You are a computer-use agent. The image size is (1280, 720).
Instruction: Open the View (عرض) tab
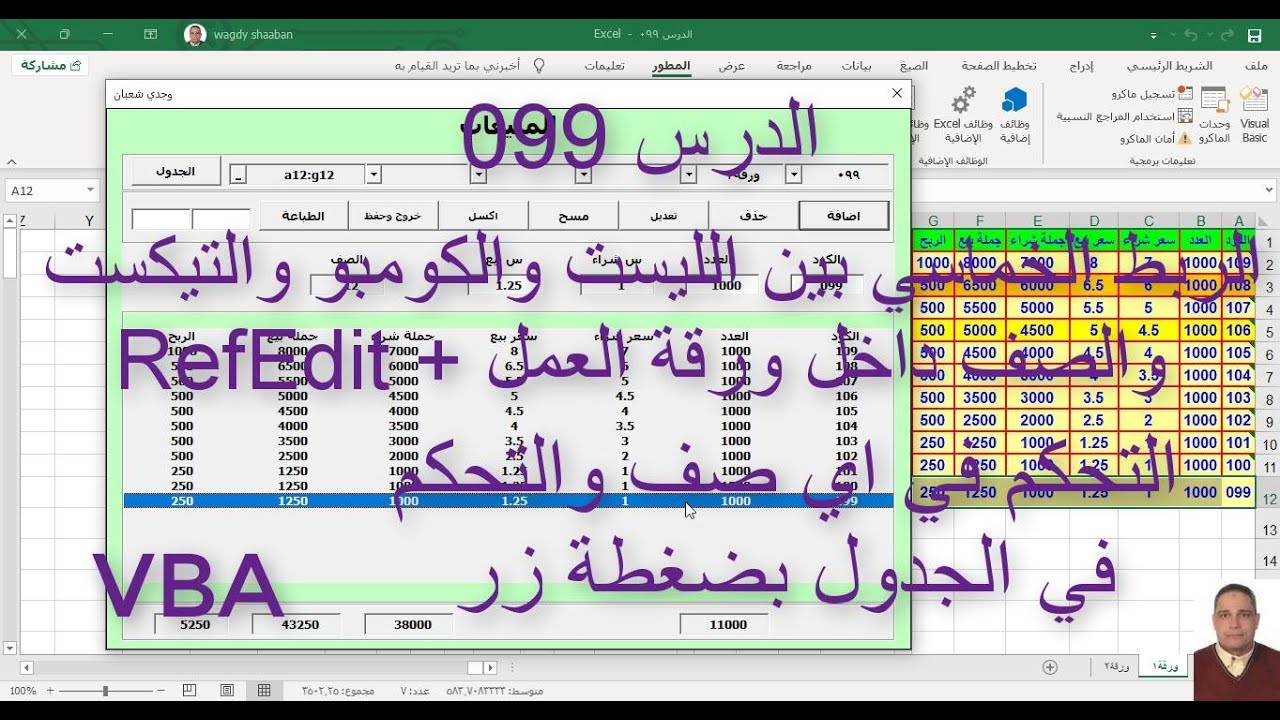tap(732, 66)
